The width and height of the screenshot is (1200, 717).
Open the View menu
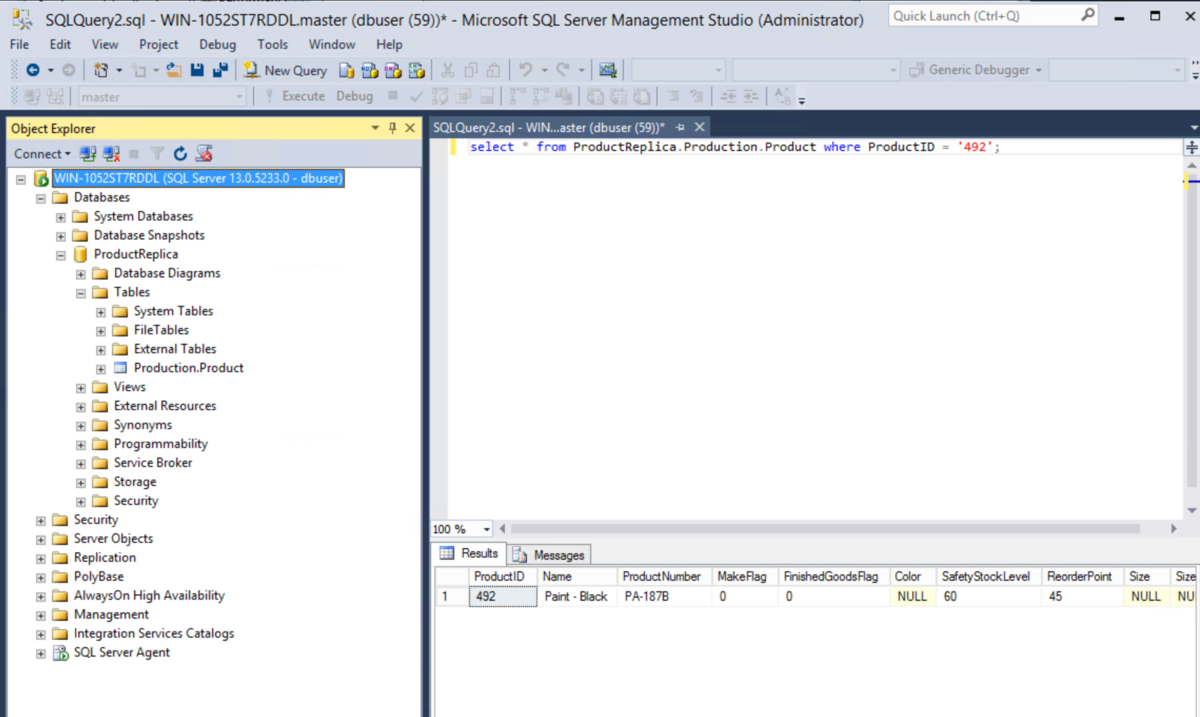(105, 44)
